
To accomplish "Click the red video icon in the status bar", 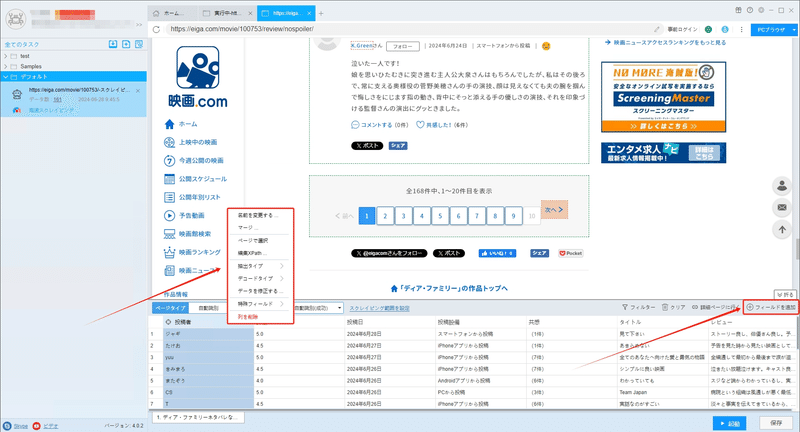I will tap(36, 426).
